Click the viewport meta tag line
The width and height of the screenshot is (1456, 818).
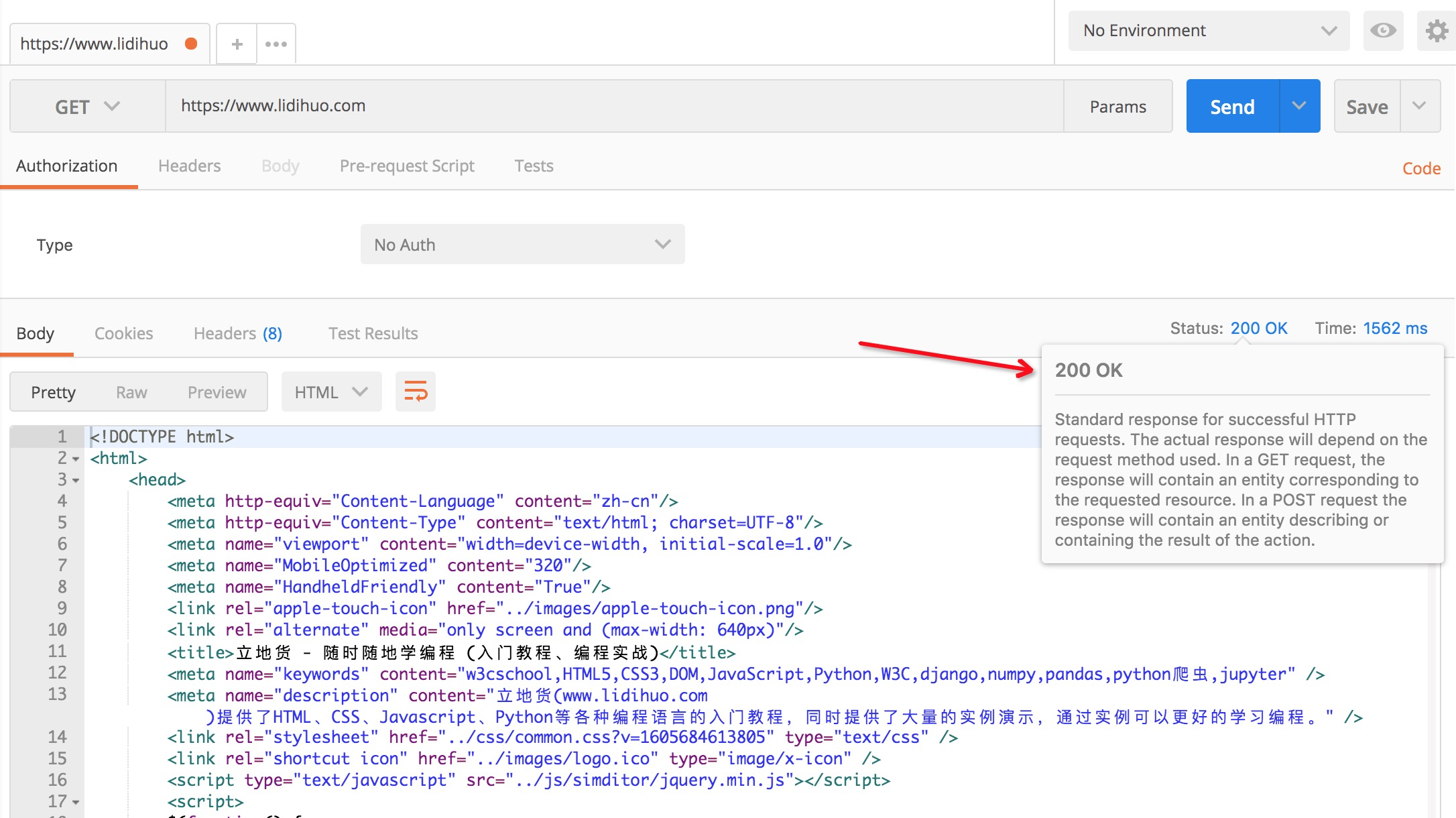tap(509, 544)
